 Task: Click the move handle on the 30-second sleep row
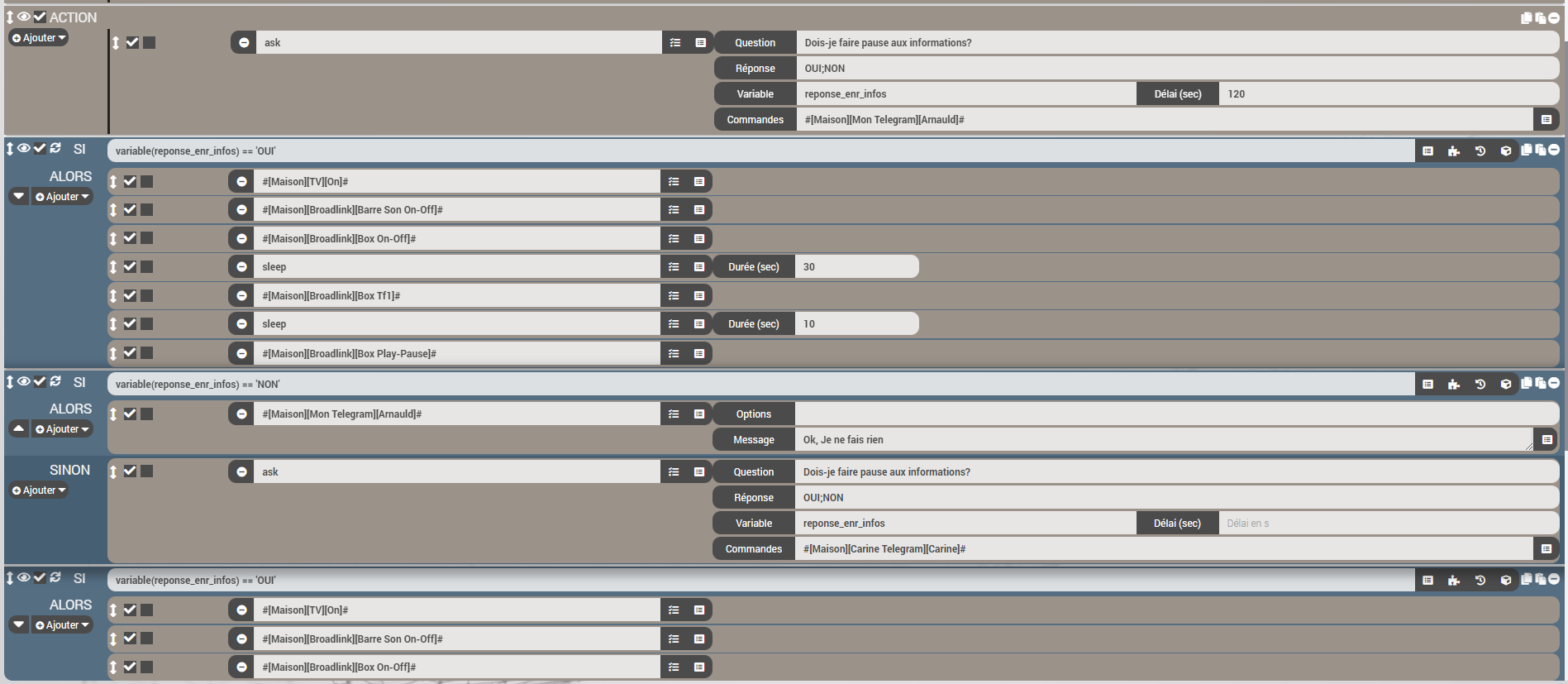113,266
